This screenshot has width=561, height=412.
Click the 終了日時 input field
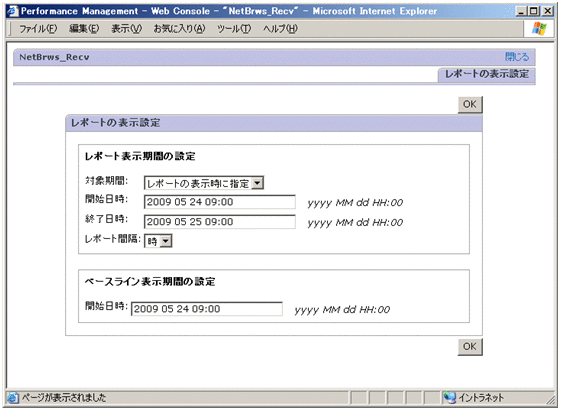pyautogui.click(x=220, y=222)
